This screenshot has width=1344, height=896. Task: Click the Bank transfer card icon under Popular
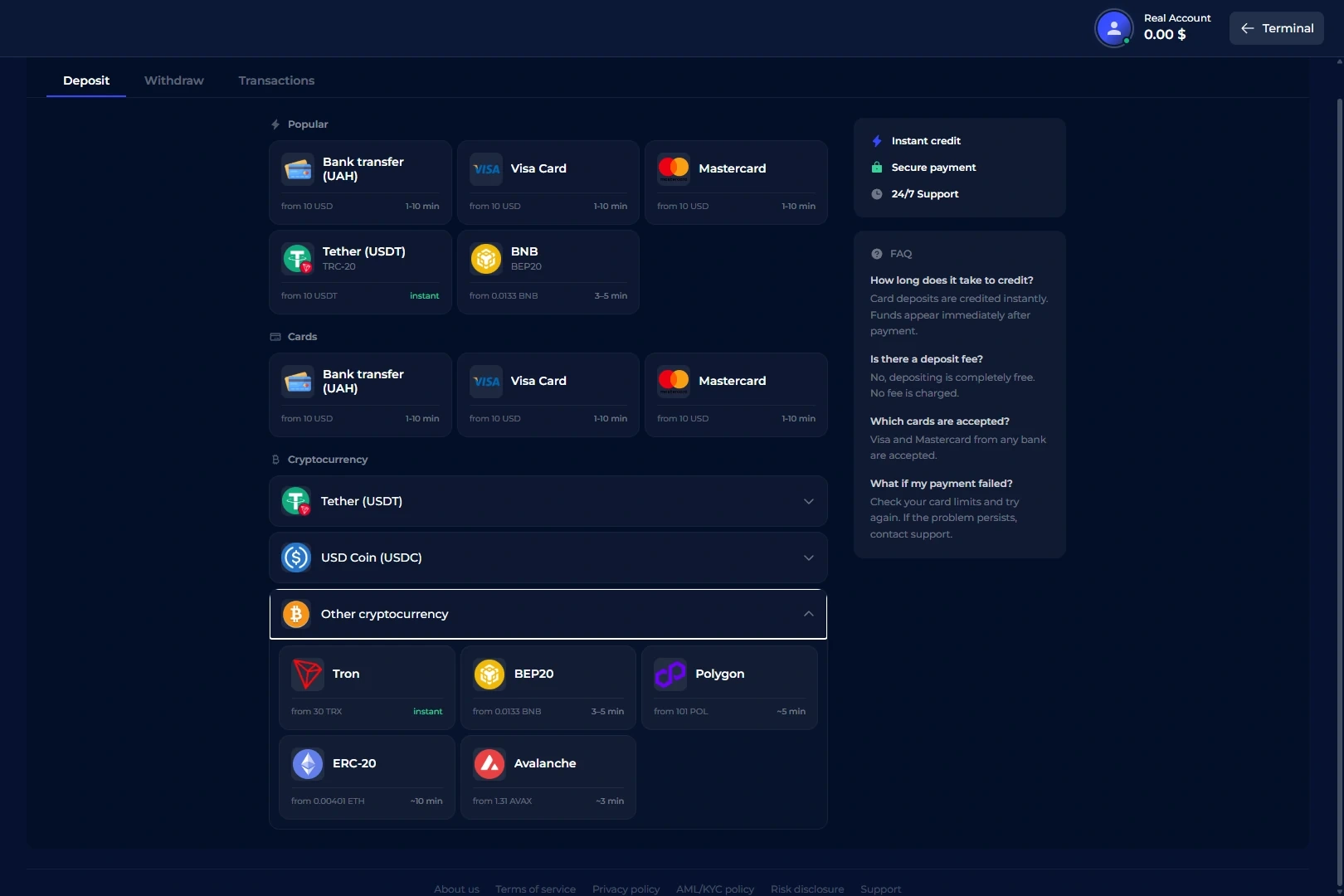[x=298, y=169]
